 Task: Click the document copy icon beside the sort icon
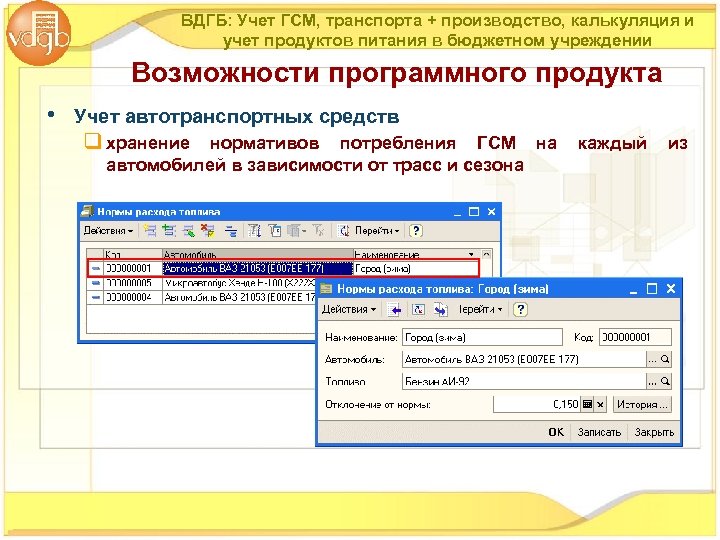pos(275,231)
